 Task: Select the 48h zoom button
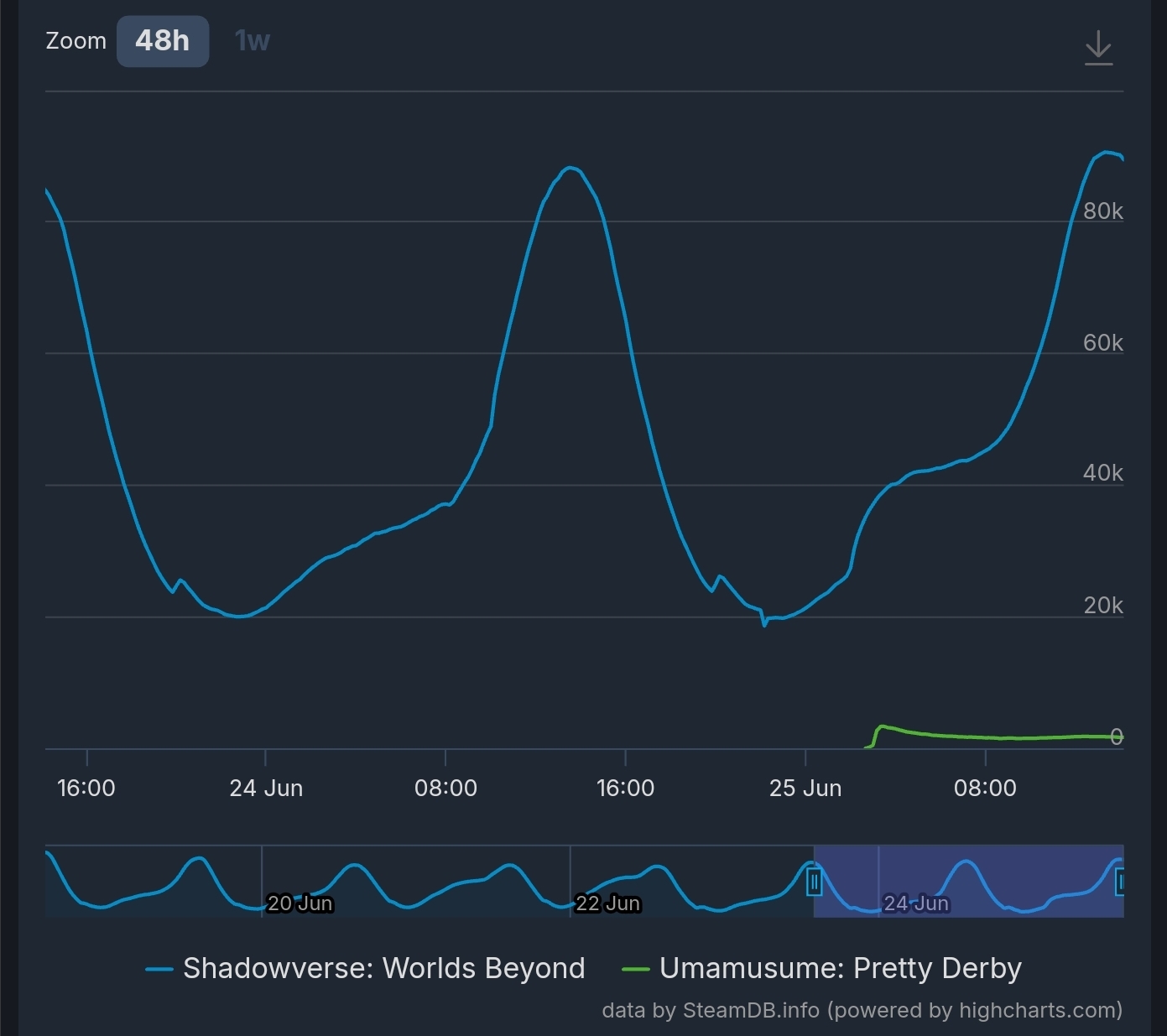click(163, 41)
